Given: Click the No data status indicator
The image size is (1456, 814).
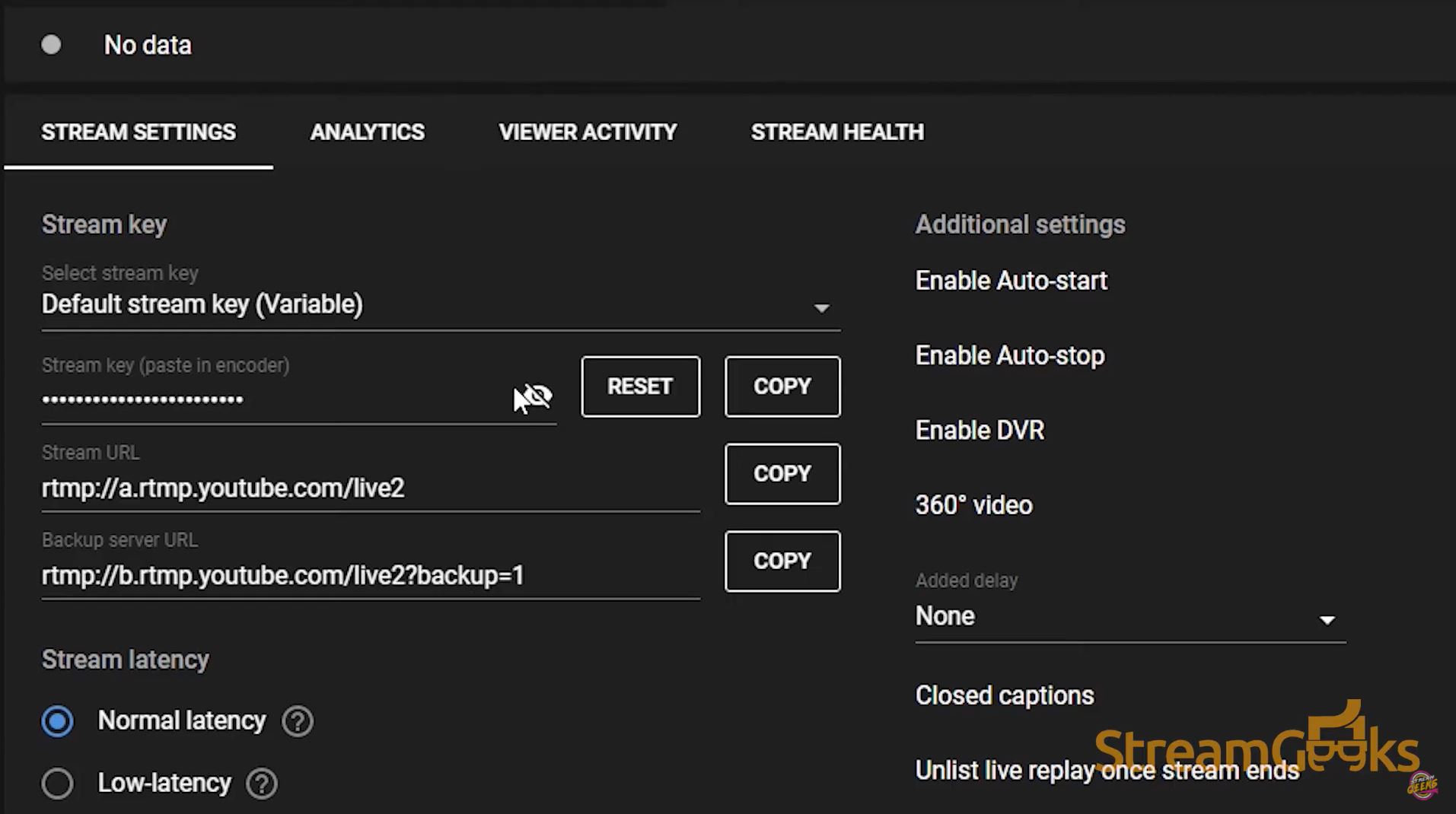Looking at the screenshot, I should (52, 44).
